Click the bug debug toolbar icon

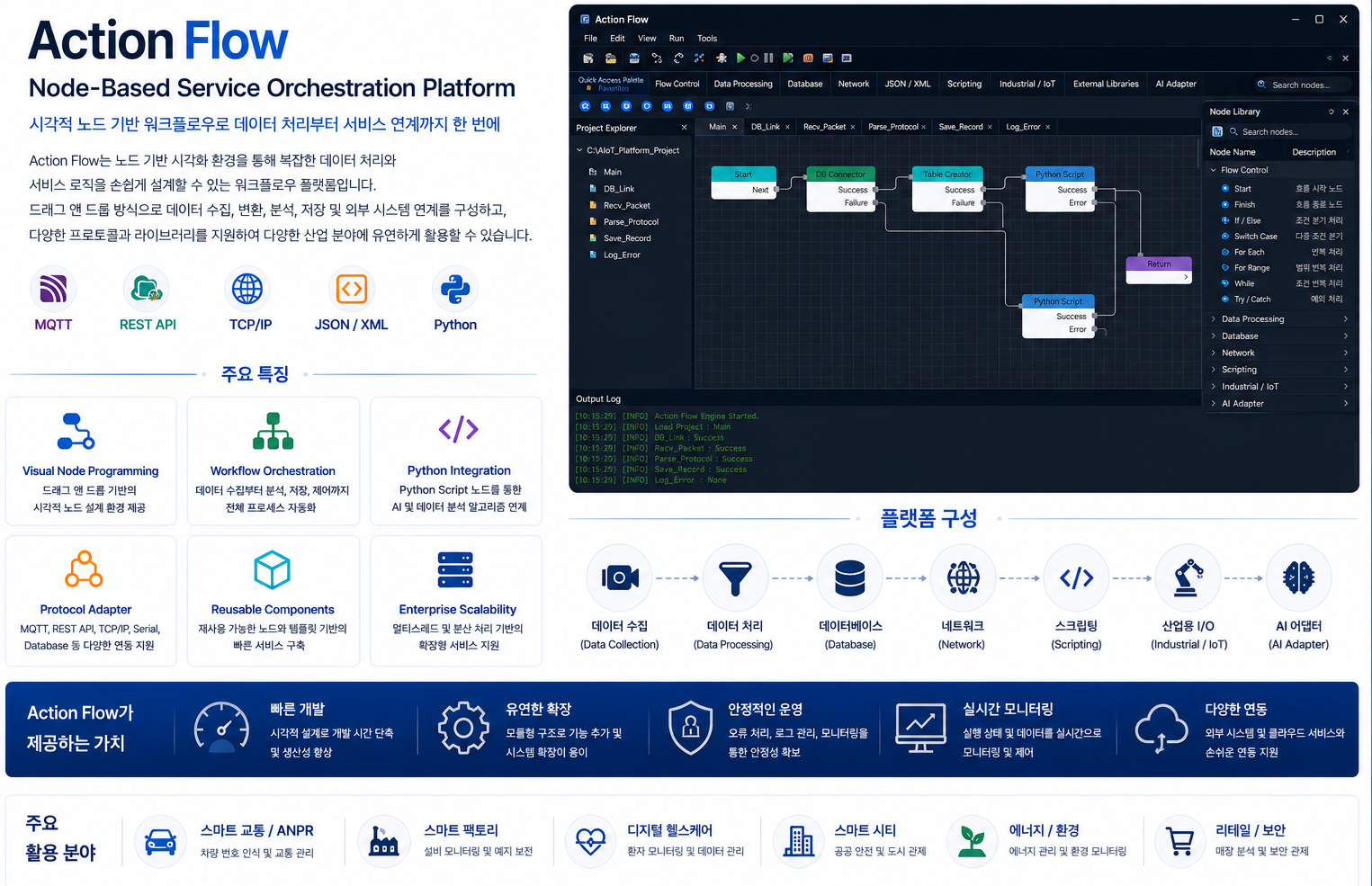click(722, 58)
